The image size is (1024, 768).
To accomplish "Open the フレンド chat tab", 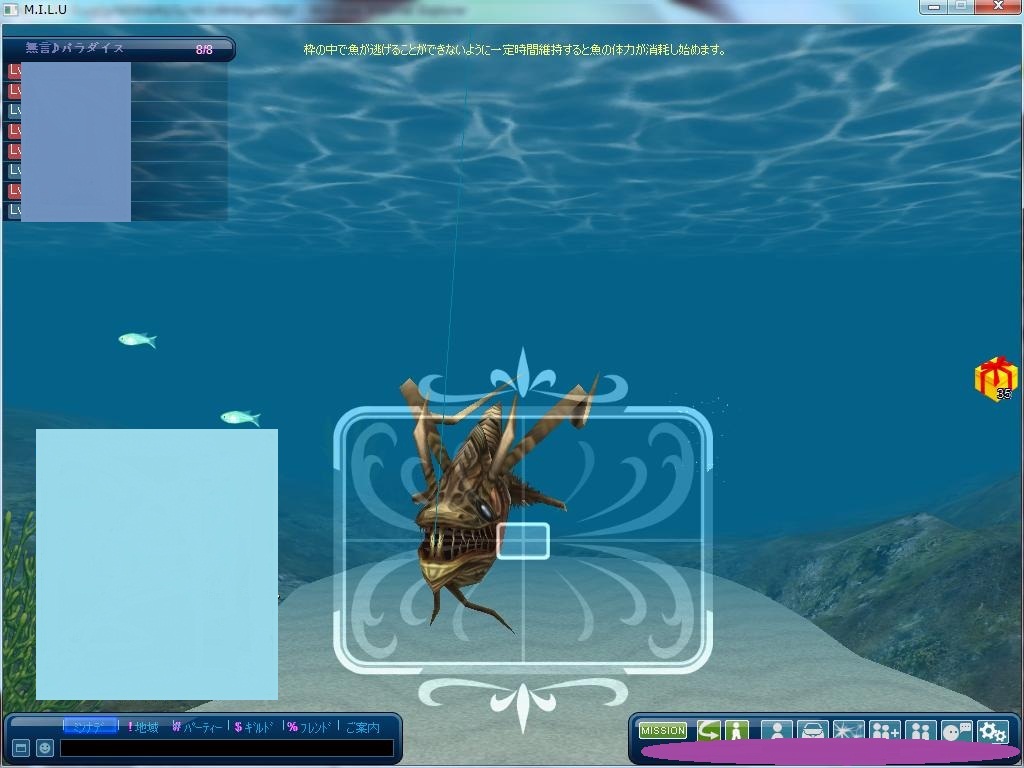I will pyautogui.click(x=309, y=727).
